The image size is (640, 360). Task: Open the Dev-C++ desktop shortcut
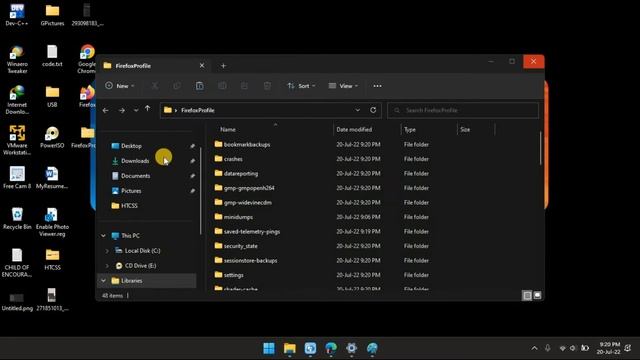coord(17,15)
